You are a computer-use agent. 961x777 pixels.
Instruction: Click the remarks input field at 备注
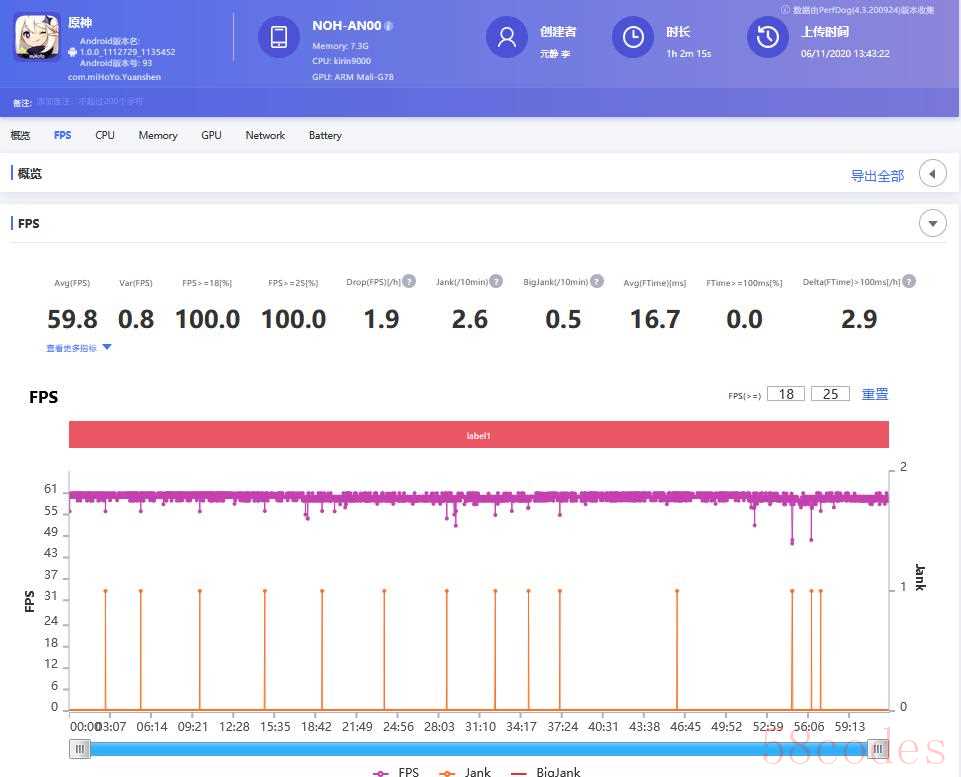90,102
